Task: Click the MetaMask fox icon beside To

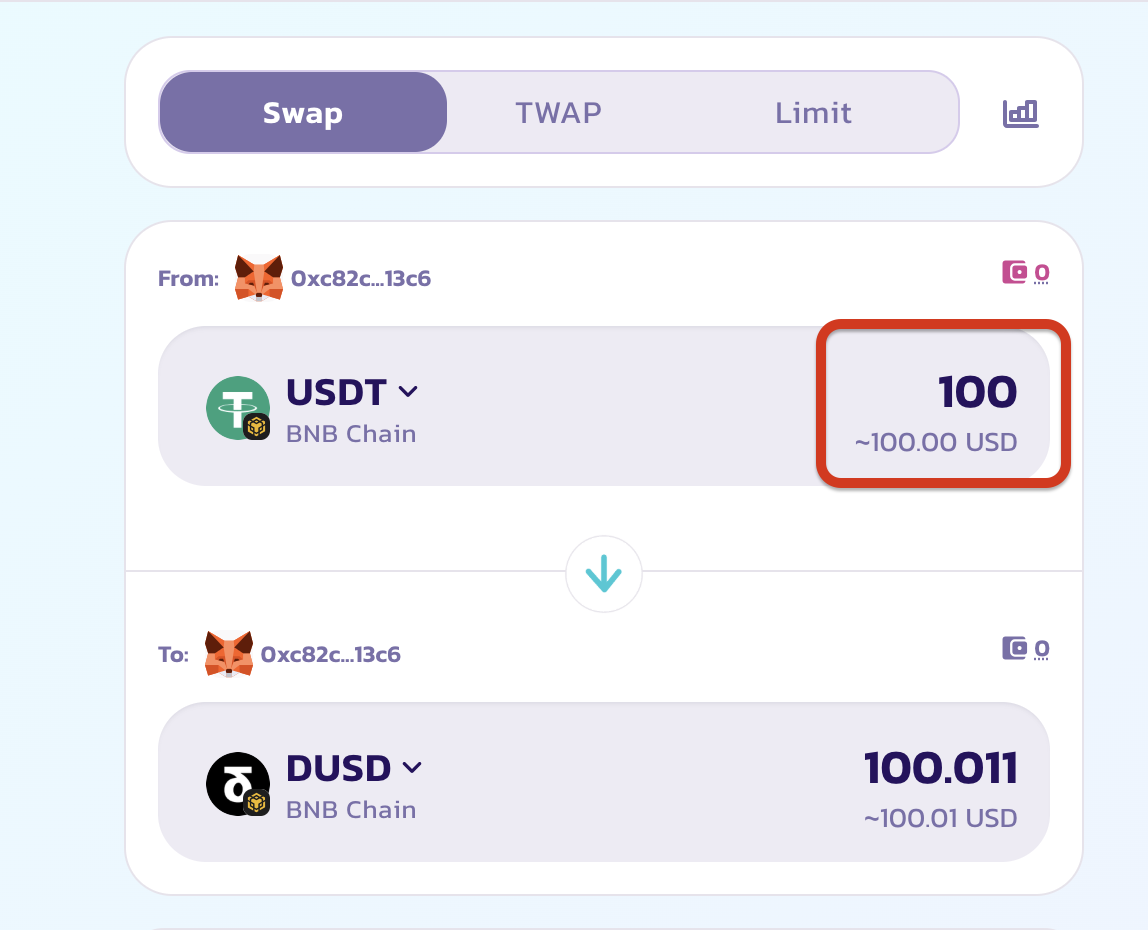Action: [229, 654]
